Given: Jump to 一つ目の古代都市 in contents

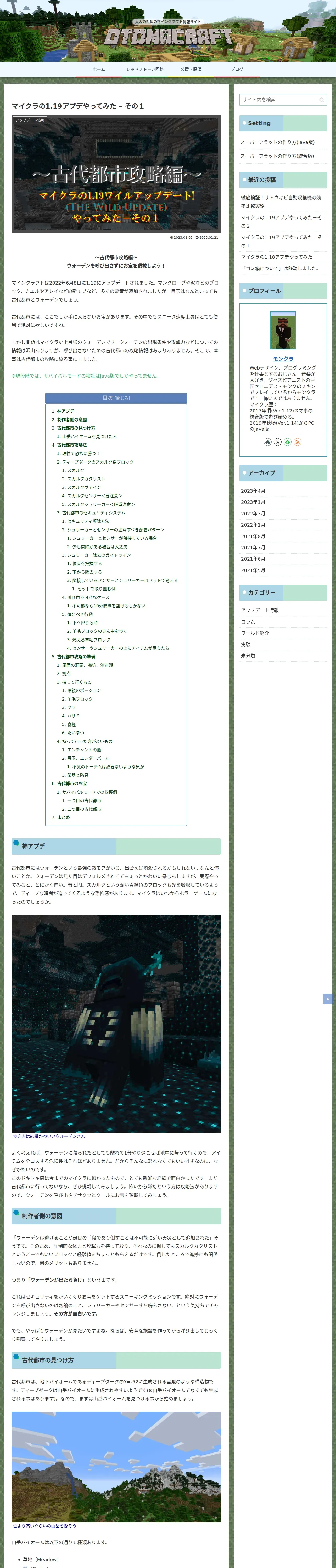Looking at the screenshot, I should click(x=84, y=801).
